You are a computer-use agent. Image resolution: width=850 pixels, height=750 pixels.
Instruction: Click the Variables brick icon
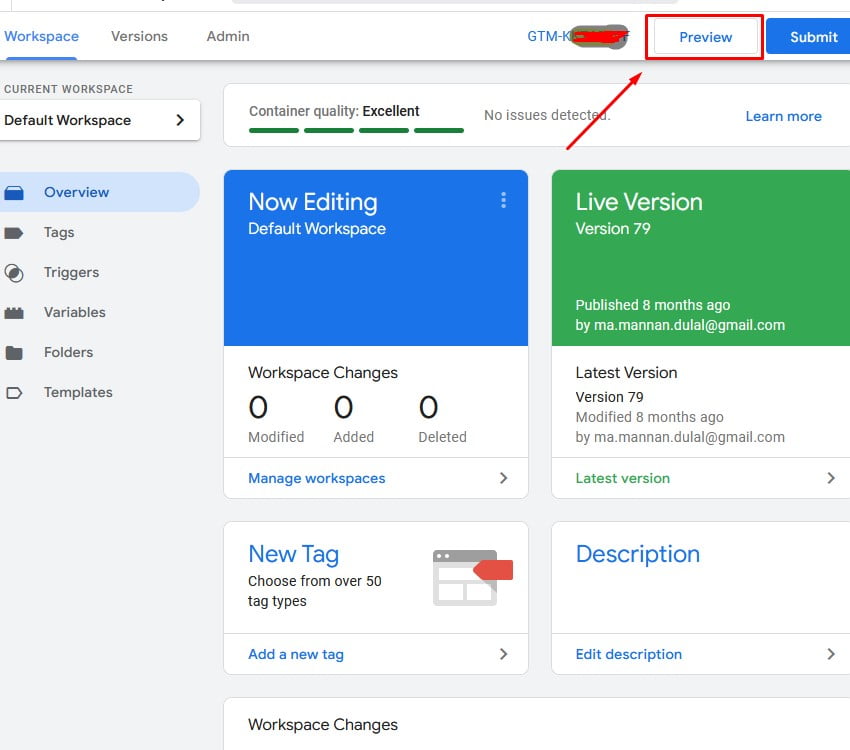(x=14, y=313)
